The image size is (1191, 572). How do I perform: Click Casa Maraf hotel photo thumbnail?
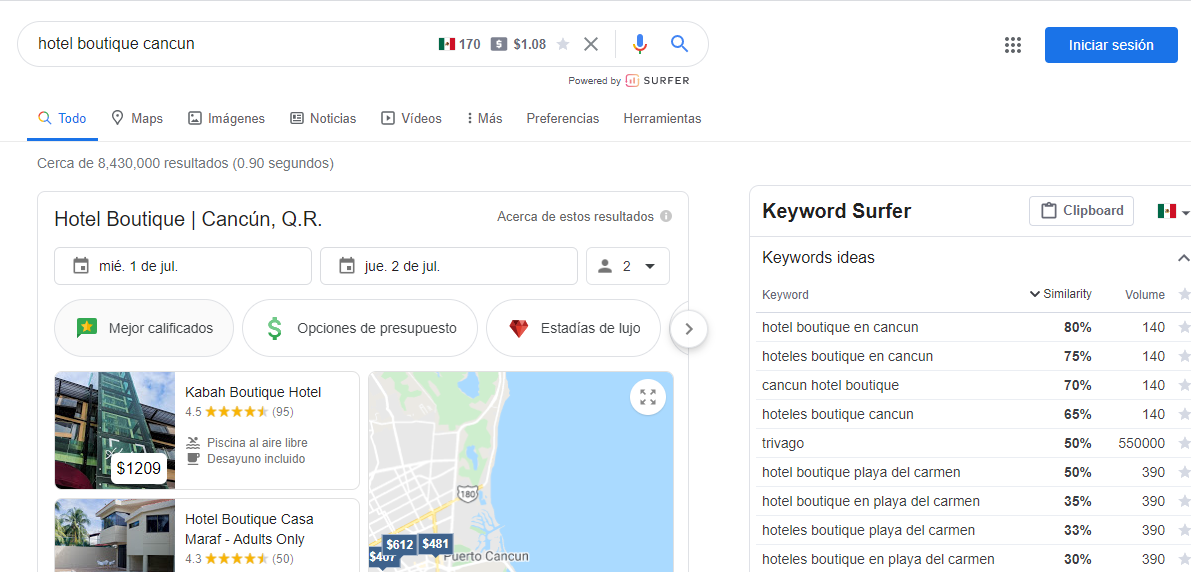[x=115, y=536]
